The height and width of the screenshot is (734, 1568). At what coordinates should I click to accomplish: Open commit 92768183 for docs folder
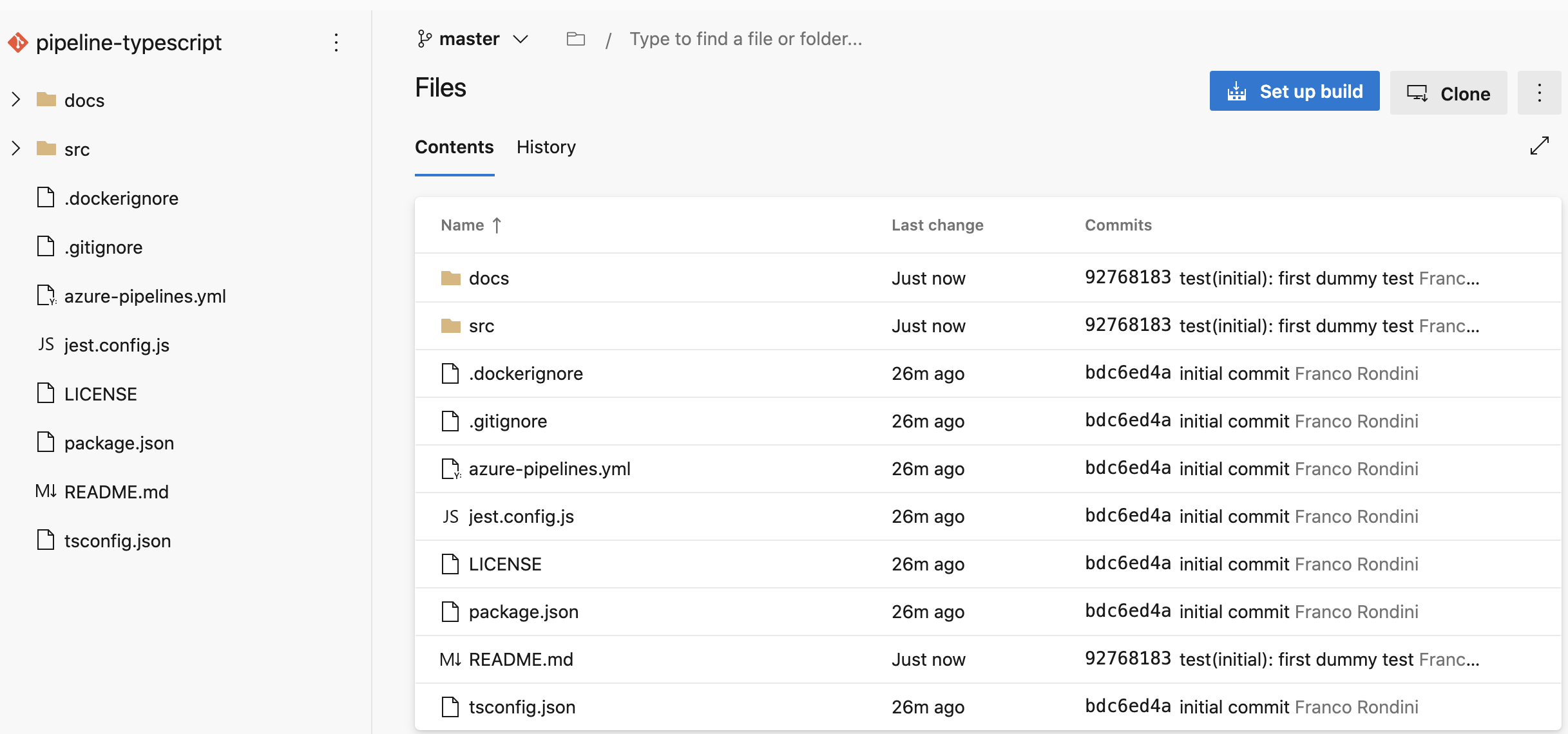coord(1127,277)
